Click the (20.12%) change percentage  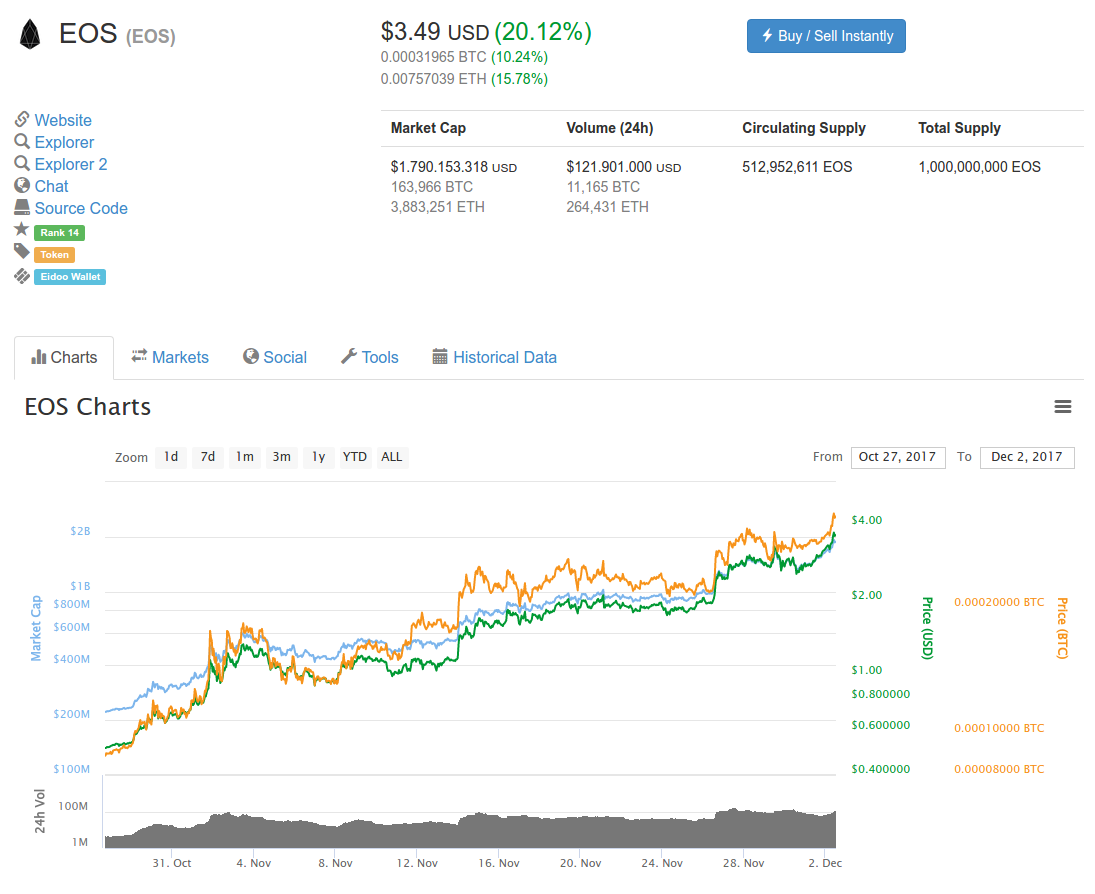[x=543, y=32]
